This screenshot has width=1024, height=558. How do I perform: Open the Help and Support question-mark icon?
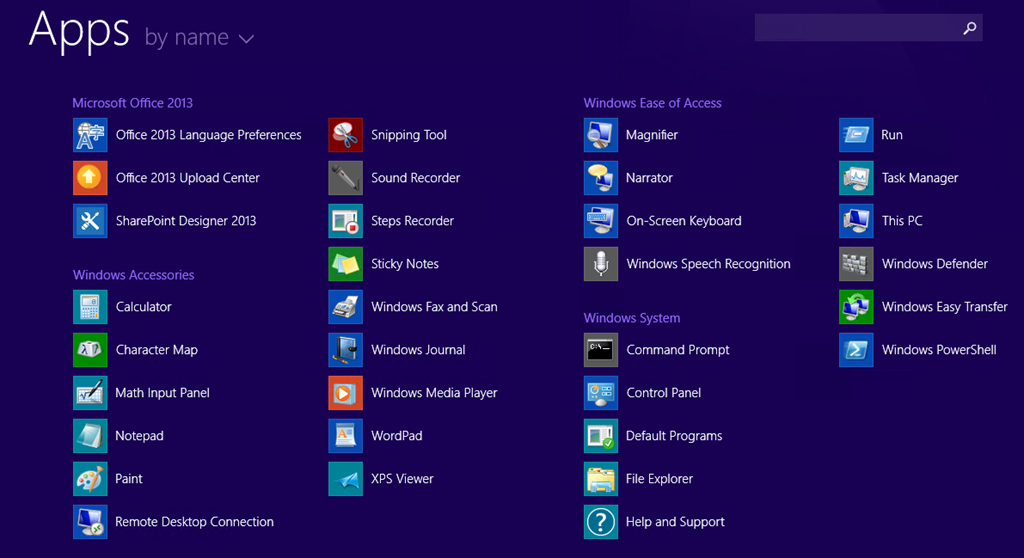click(601, 522)
